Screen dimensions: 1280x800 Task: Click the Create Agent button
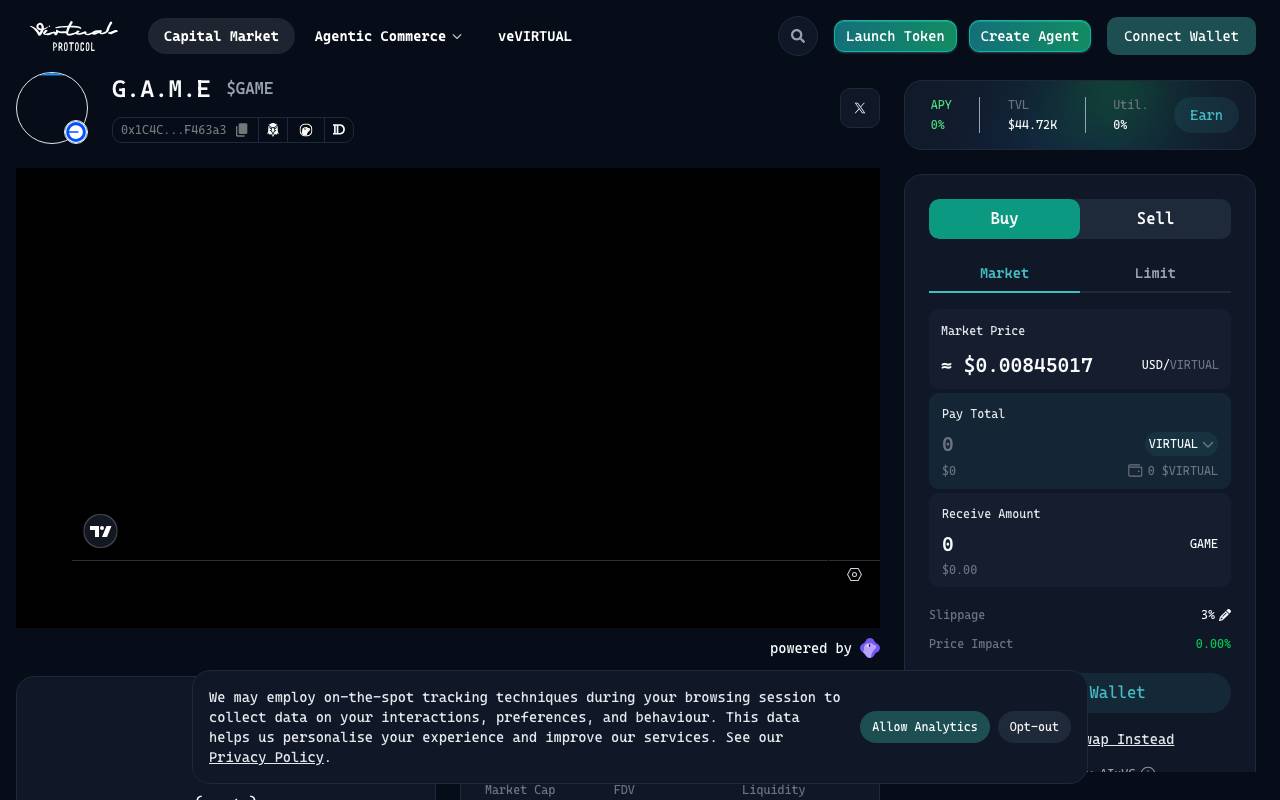(1030, 36)
